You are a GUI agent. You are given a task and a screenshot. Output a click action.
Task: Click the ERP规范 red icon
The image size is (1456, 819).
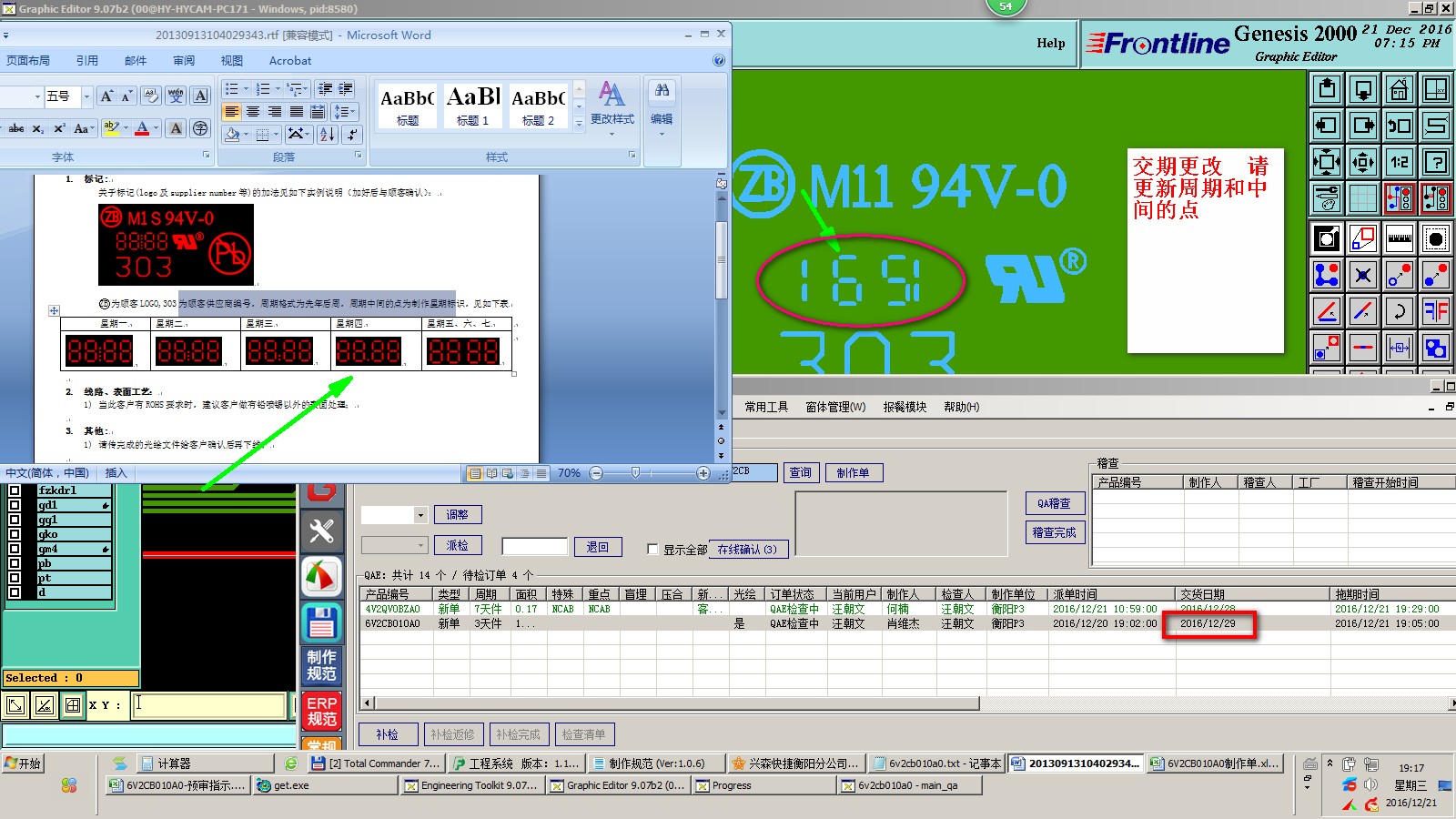pos(321,712)
